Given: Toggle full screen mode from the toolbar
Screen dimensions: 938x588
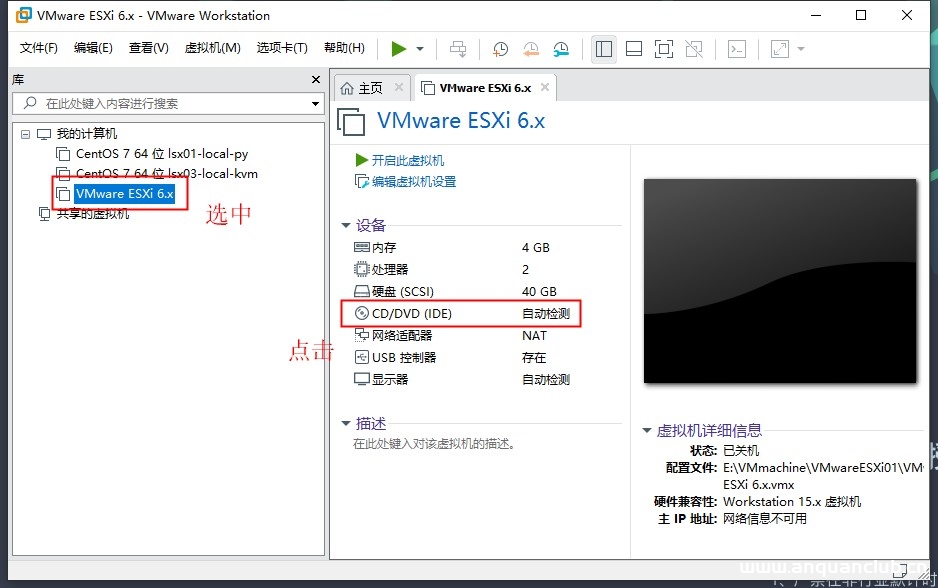Looking at the screenshot, I should tap(663, 49).
